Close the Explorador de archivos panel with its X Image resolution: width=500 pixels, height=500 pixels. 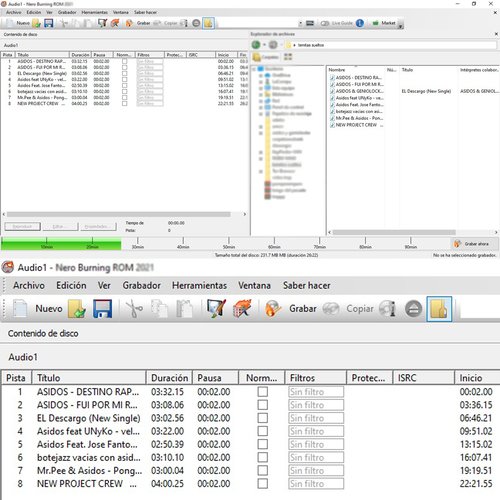pos(496,34)
